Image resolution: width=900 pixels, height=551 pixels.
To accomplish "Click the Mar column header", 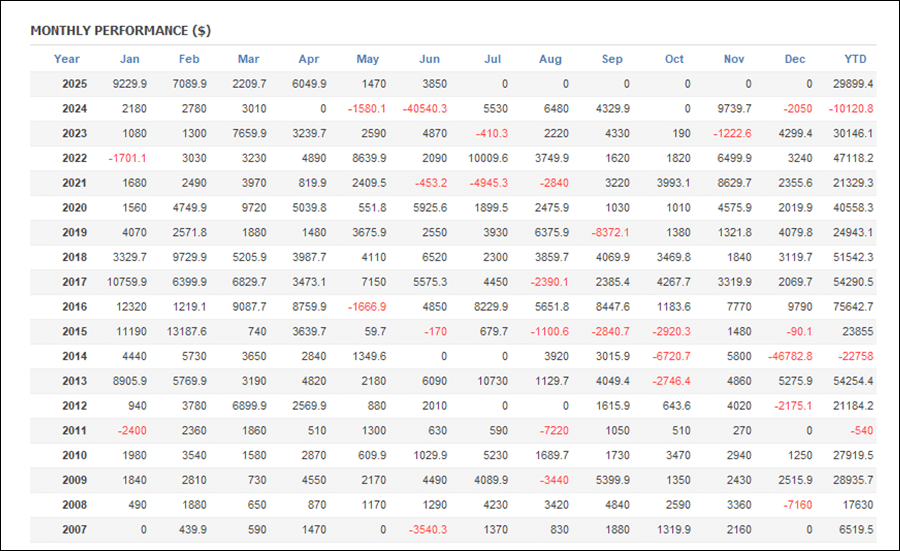I will 249,59.
